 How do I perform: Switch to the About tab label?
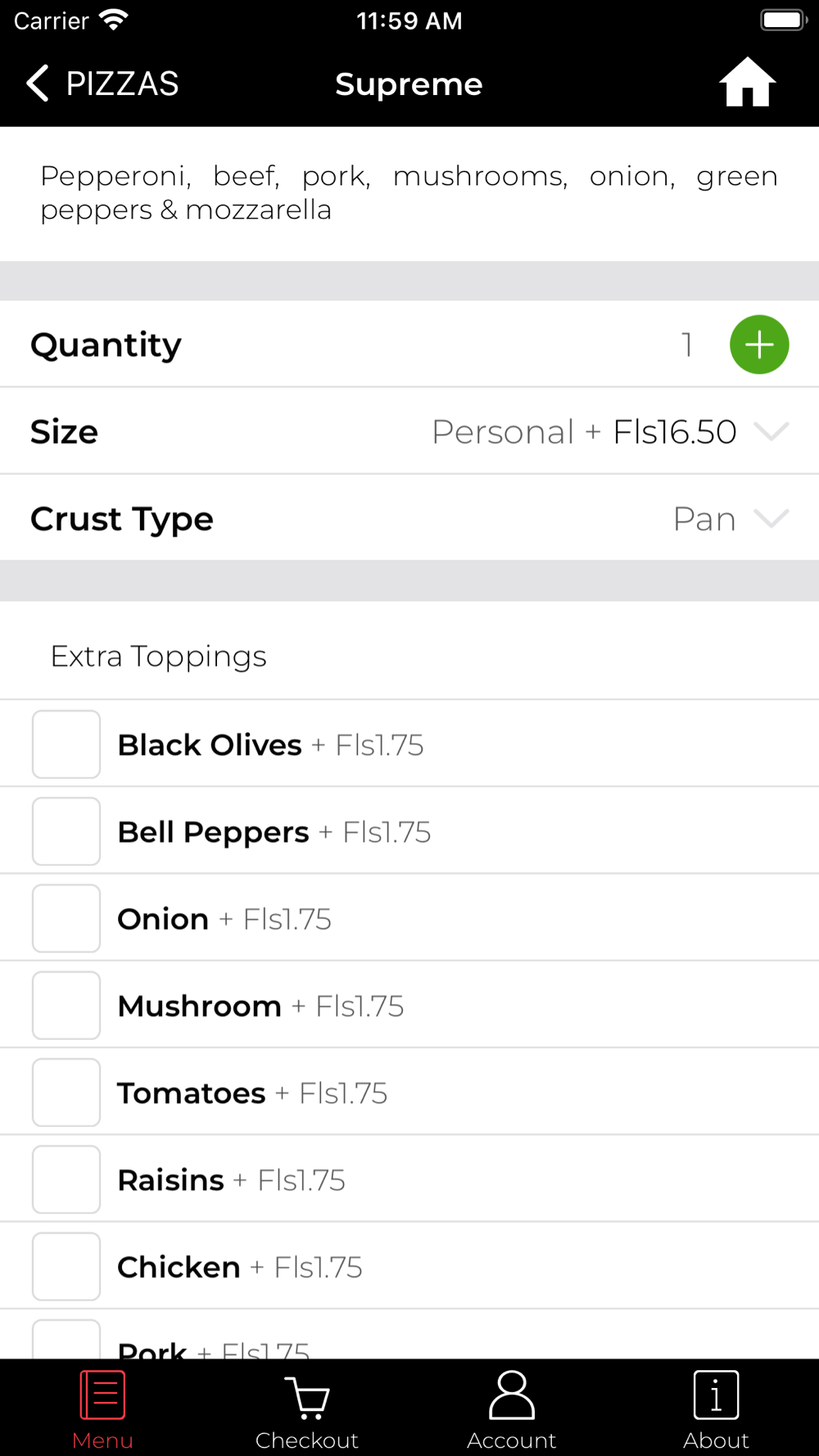pyautogui.click(x=716, y=1440)
